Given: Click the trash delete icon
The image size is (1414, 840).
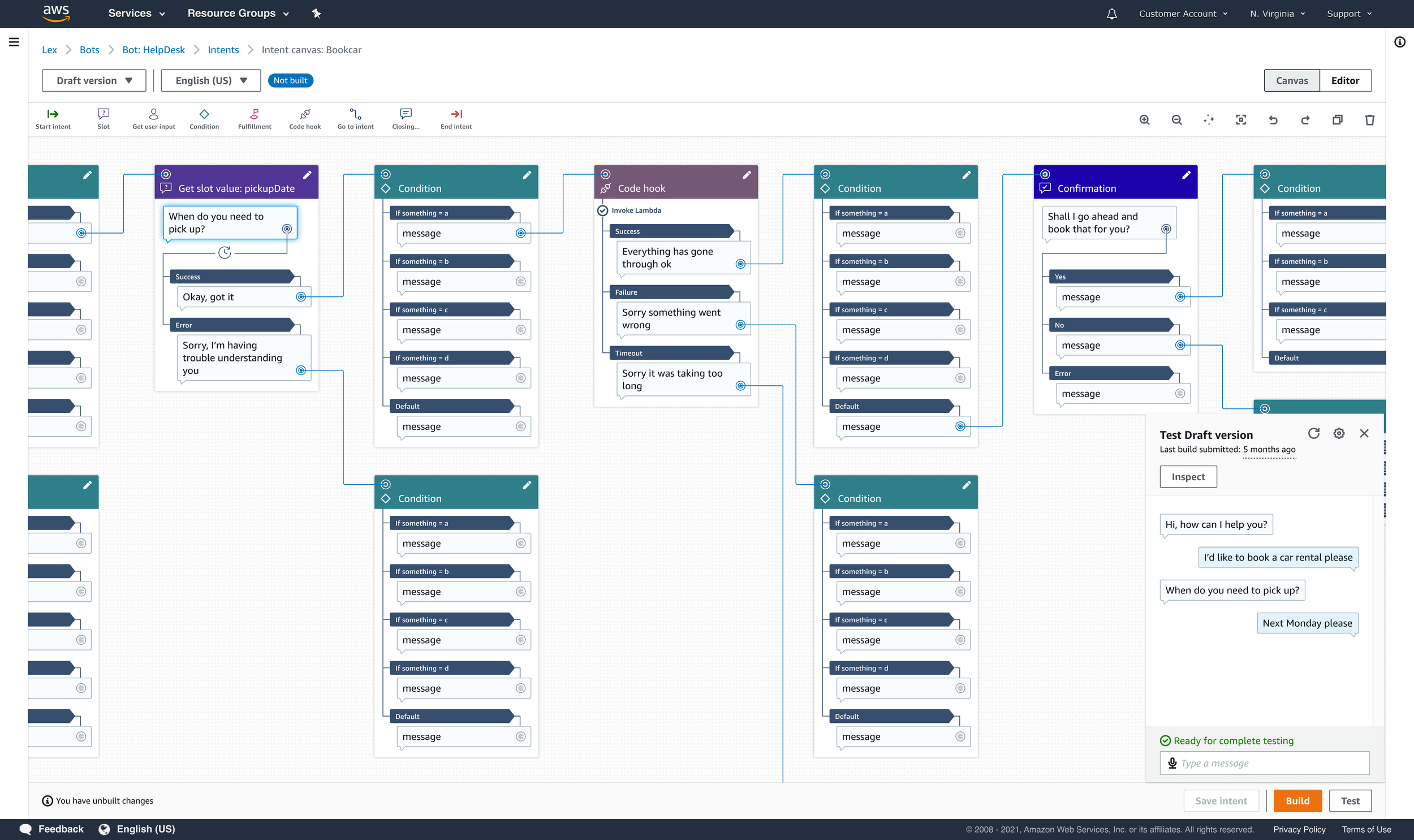Looking at the screenshot, I should point(1369,120).
